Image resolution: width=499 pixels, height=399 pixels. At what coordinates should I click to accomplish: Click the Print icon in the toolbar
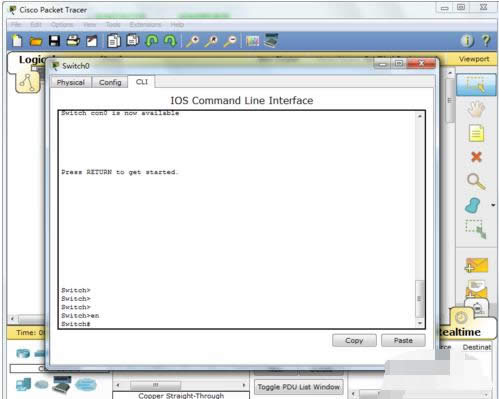click(x=73, y=41)
